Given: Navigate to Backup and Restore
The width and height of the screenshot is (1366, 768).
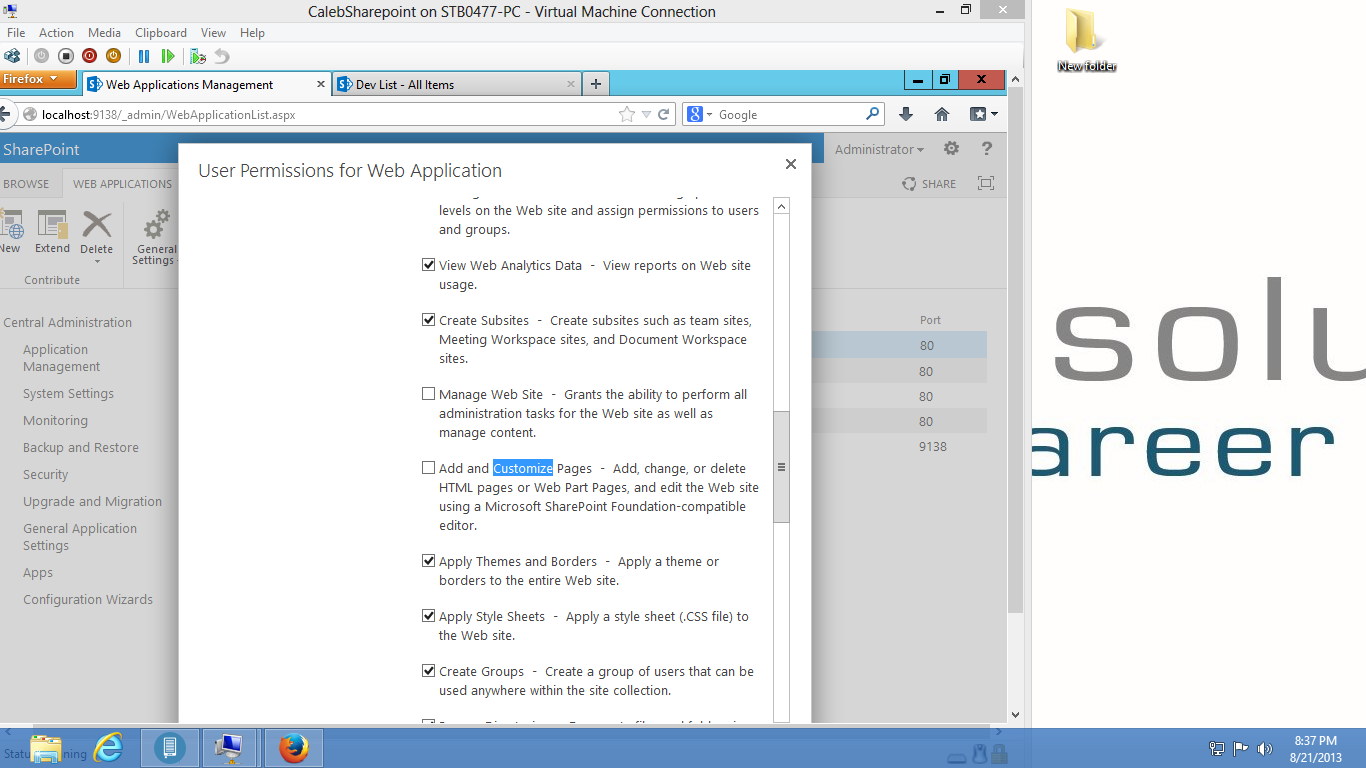Looking at the screenshot, I should (81, 448).
